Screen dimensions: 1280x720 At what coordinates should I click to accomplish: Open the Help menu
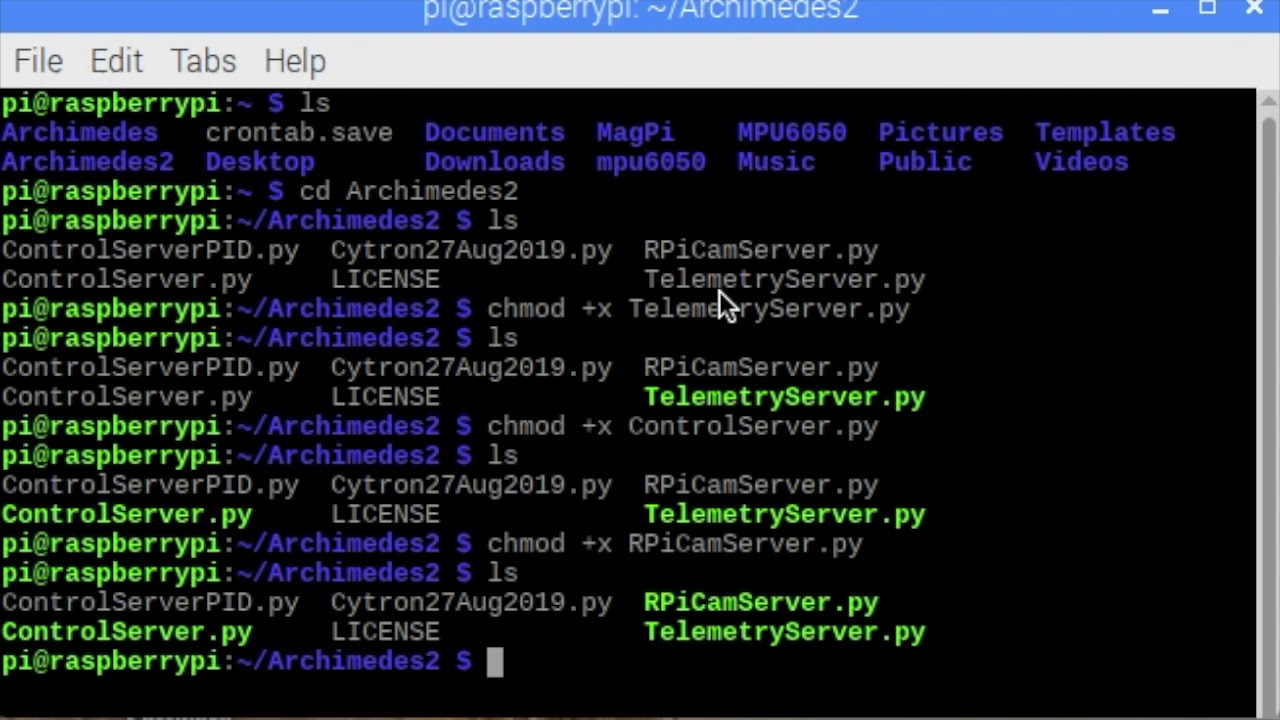point(295,61)
